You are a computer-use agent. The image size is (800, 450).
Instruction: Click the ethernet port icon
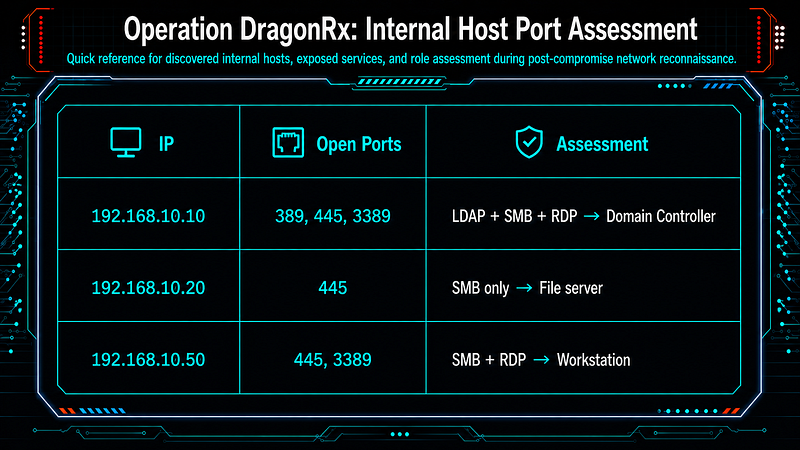288,142
